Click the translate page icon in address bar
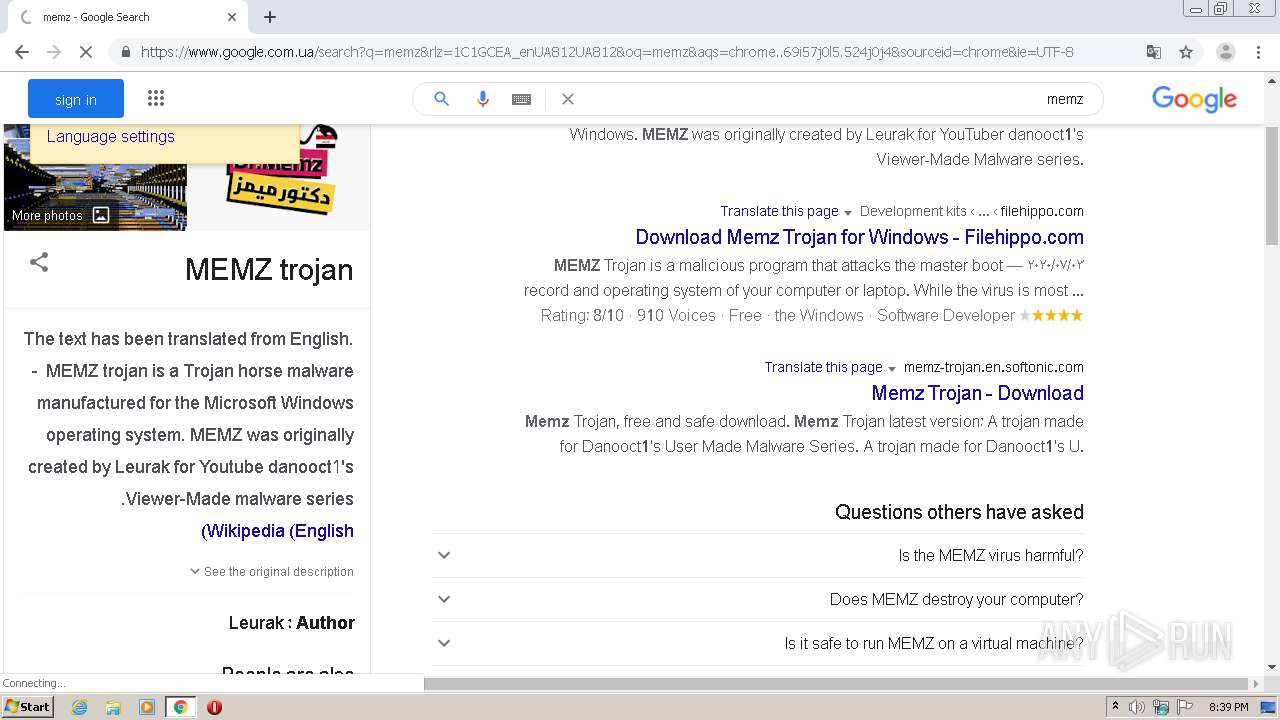This screenshot has width=1280, height=720. (1153, 52)
